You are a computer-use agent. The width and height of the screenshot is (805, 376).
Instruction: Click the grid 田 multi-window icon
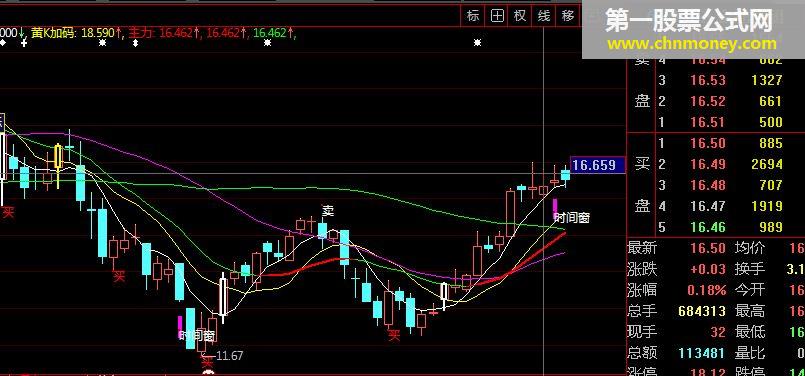(x=497, y=16)
